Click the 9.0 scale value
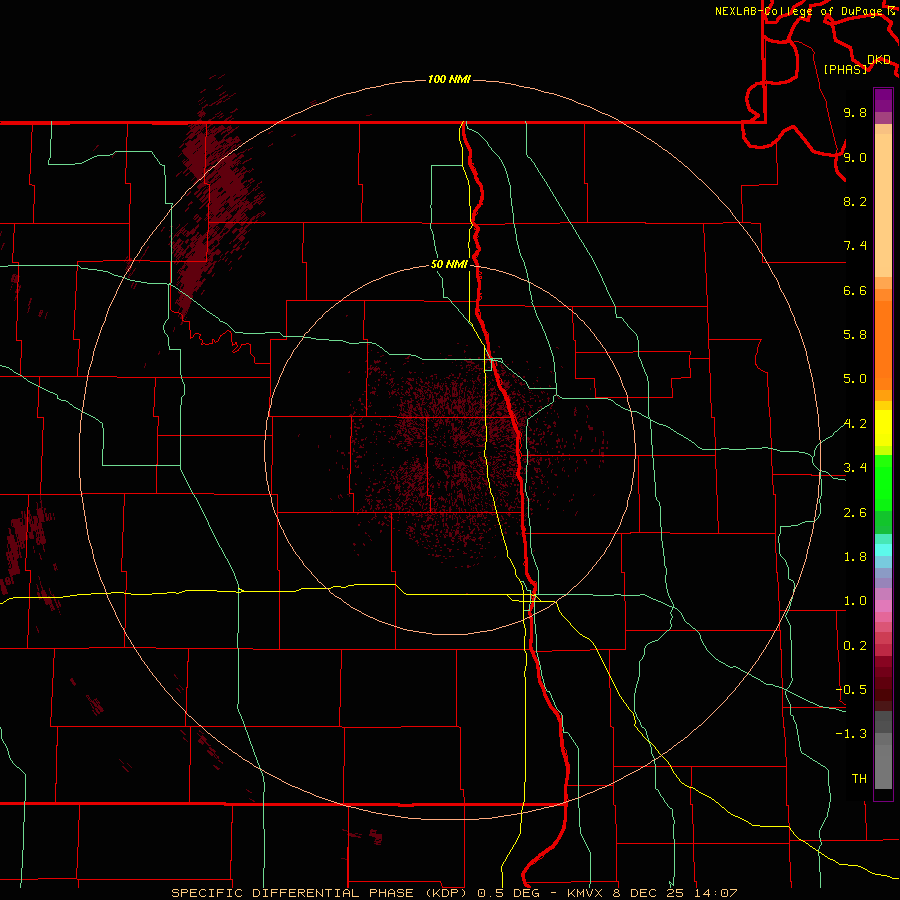The width and height of the screenshot is (900, 900). point(855,157)
